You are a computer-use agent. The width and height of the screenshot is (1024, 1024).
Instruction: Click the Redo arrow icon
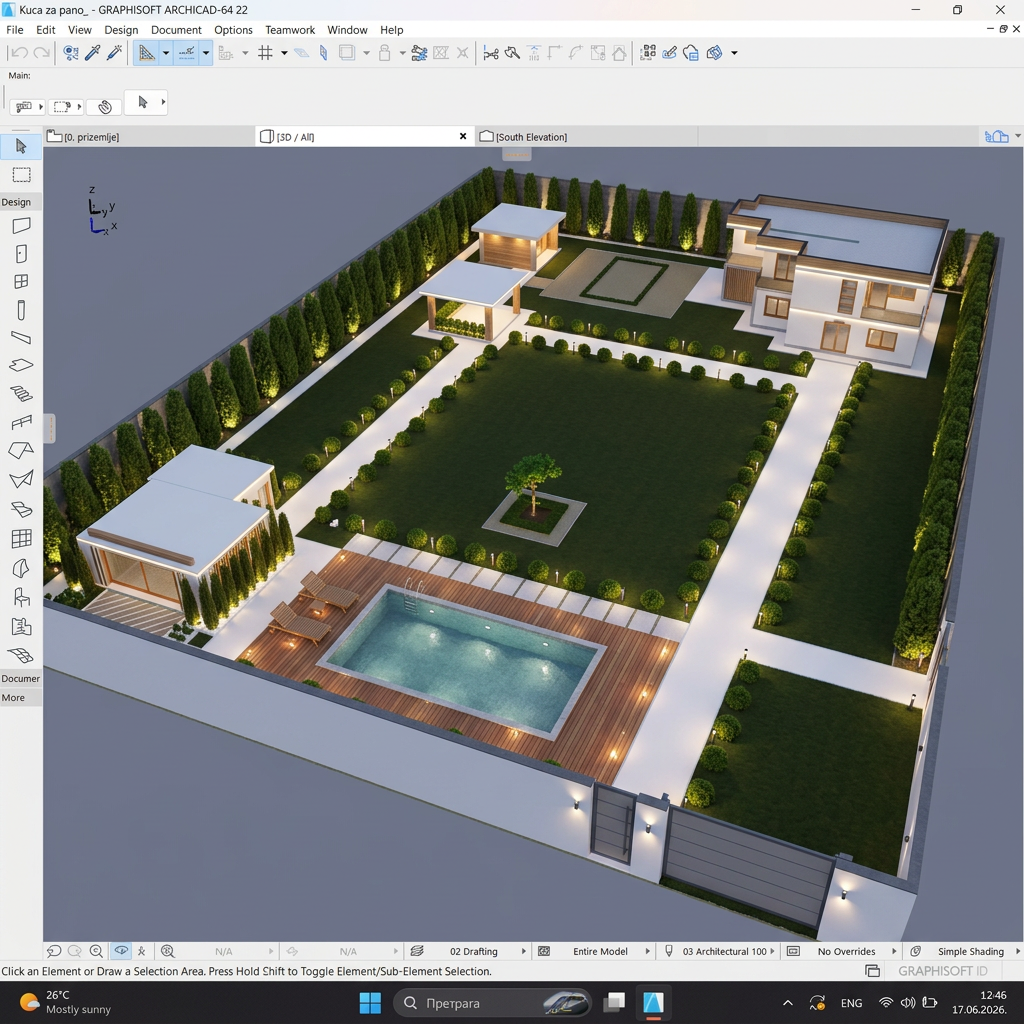[x=41, y=53]
